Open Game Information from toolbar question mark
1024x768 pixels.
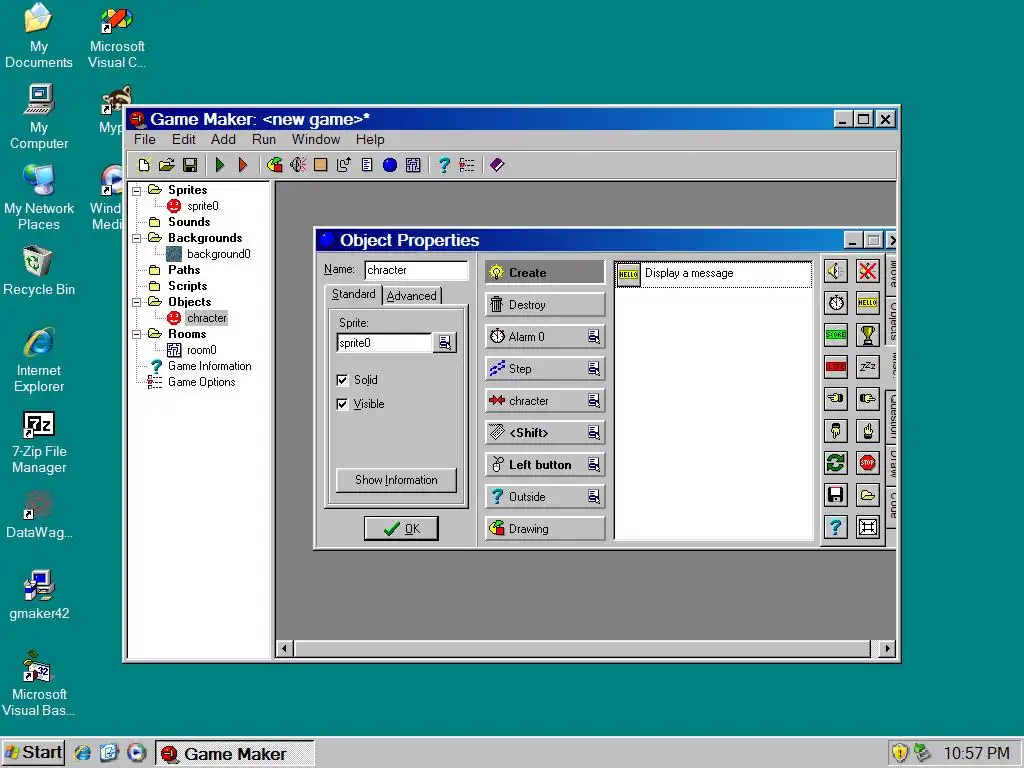coord(444,165)
